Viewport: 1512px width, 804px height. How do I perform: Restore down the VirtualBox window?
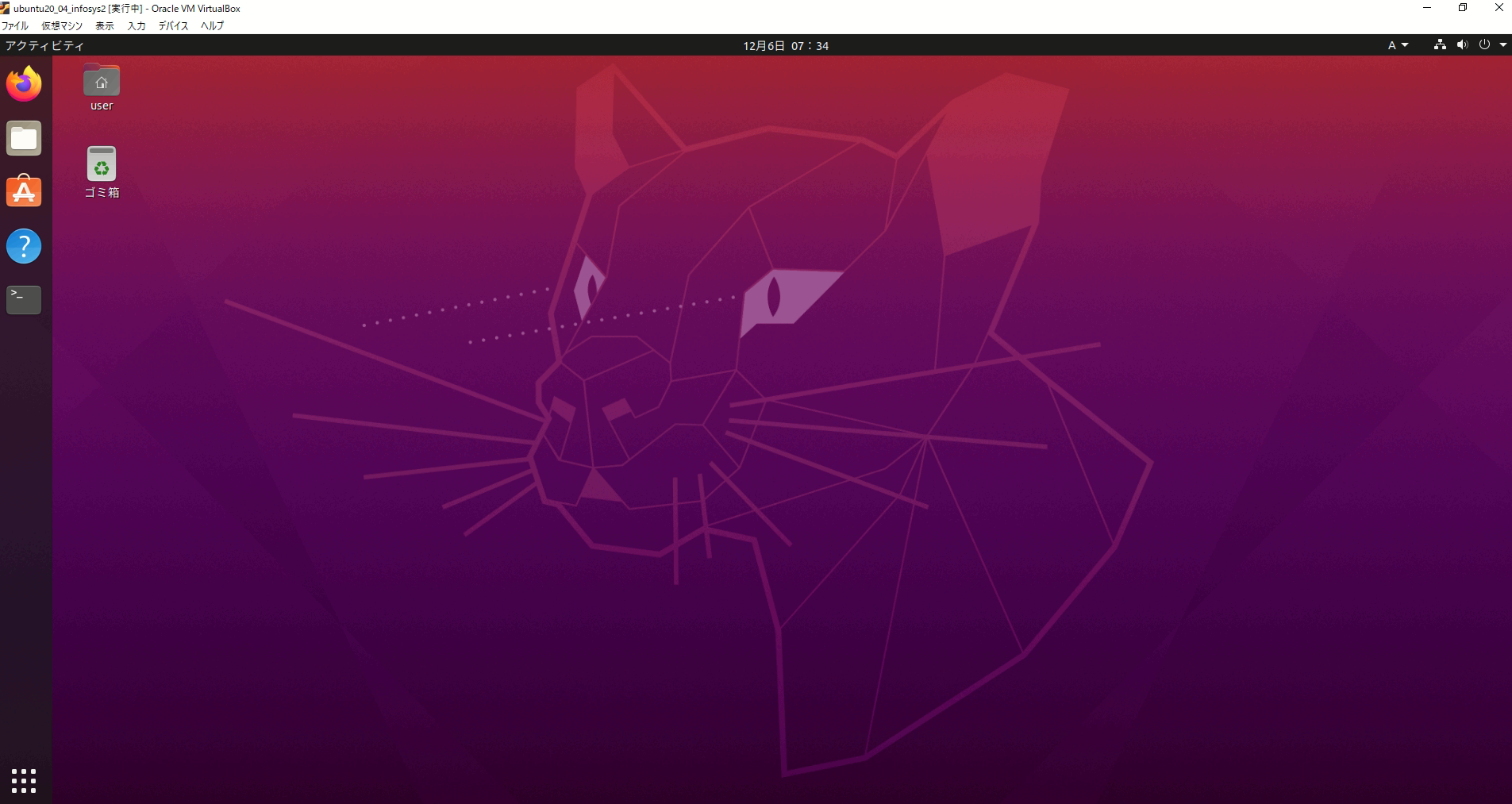1463,8
